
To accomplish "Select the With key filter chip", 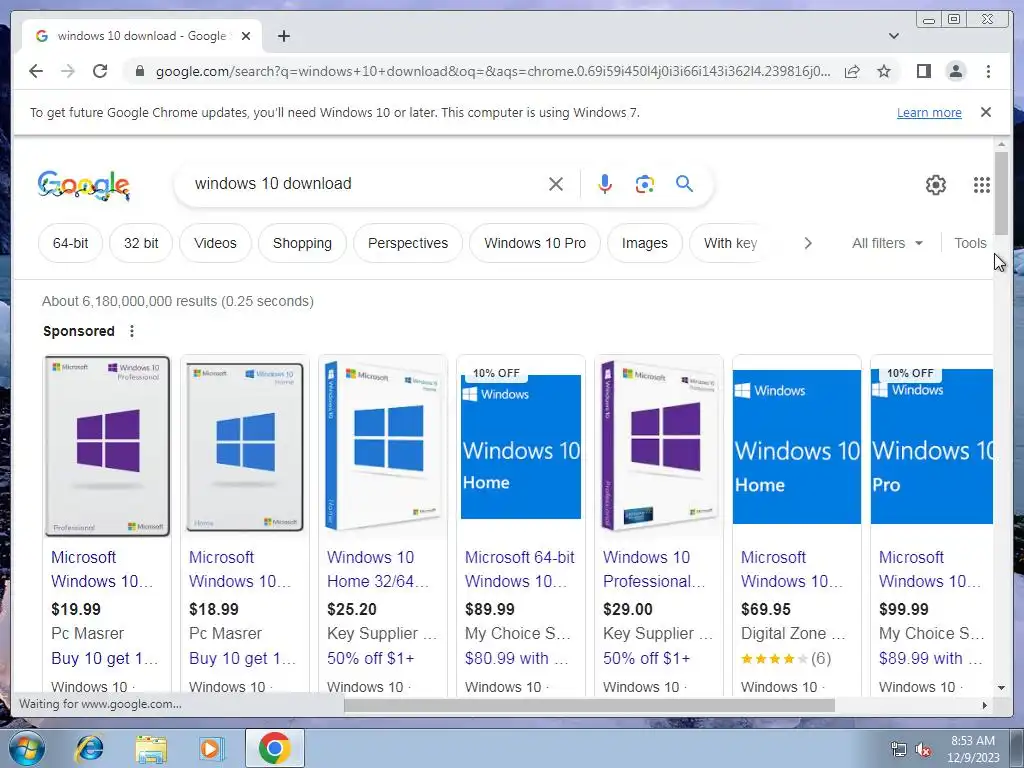I will pos(730,243).
